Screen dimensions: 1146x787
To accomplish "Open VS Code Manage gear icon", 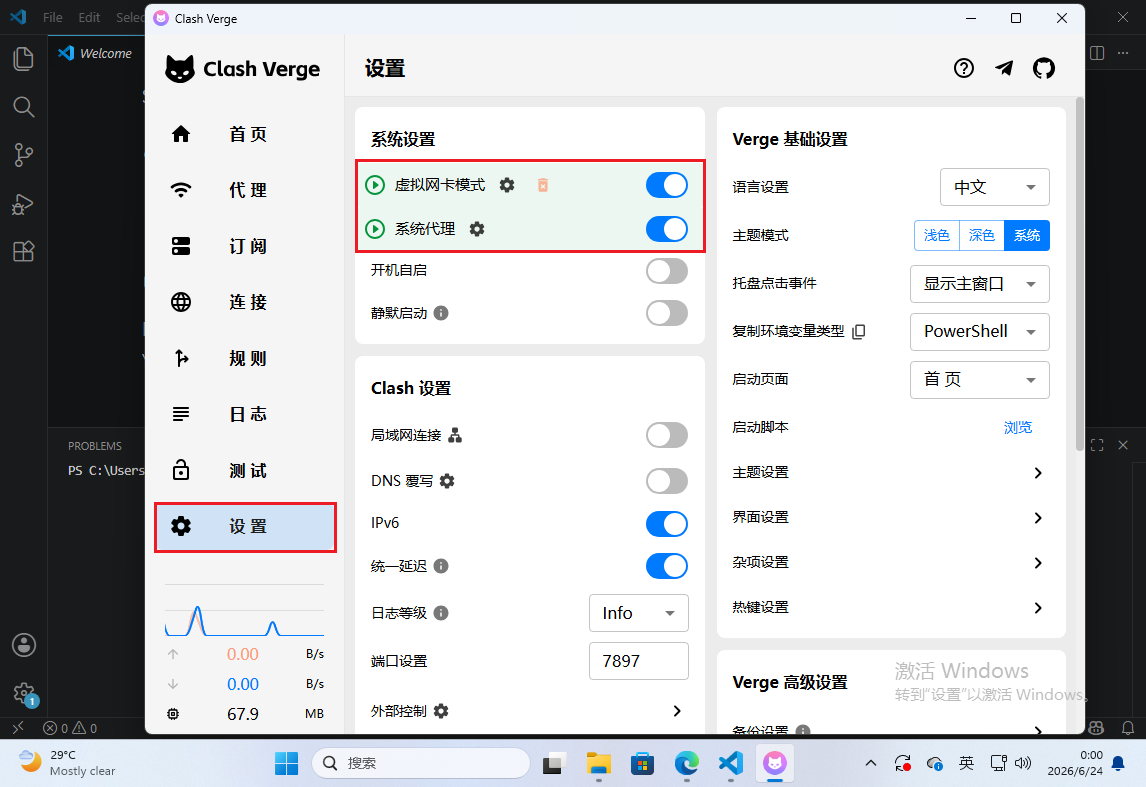I will [x=23, y=693].
